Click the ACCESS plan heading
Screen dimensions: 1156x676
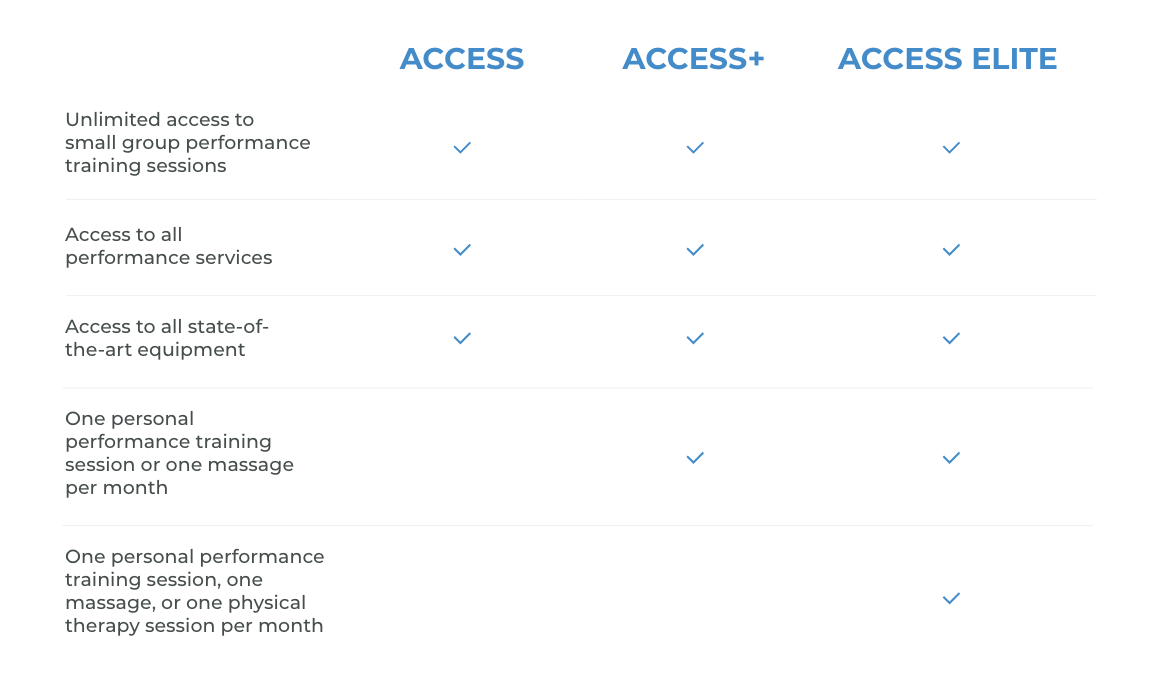pyautogui.click(x=462, y=59)
